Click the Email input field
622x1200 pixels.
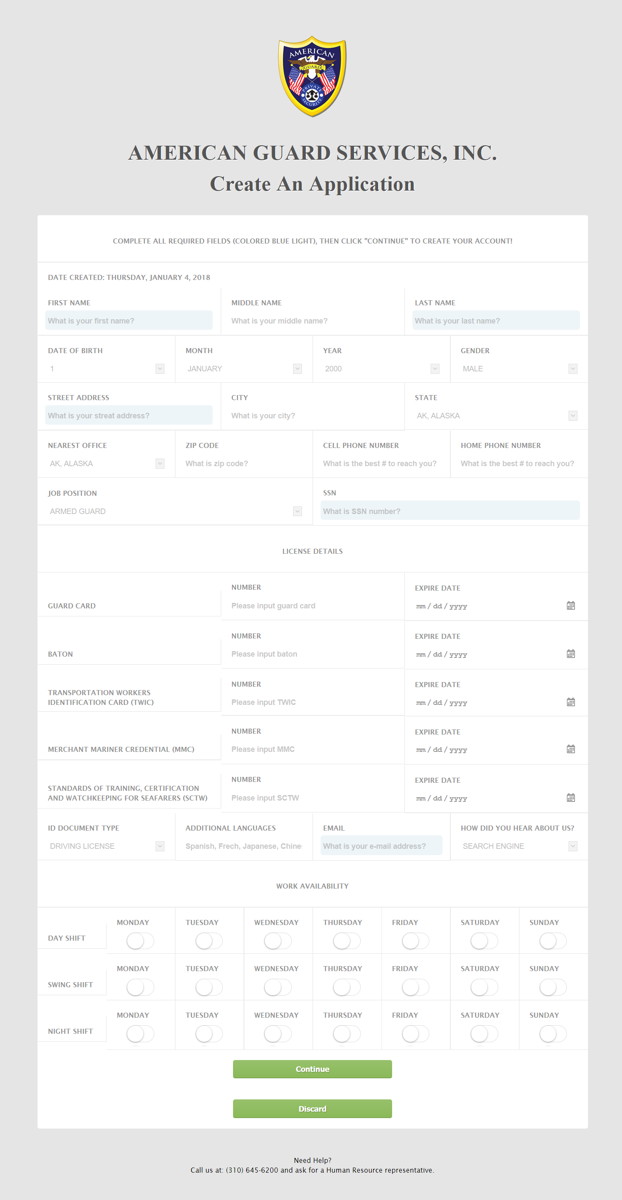(381, 846)
